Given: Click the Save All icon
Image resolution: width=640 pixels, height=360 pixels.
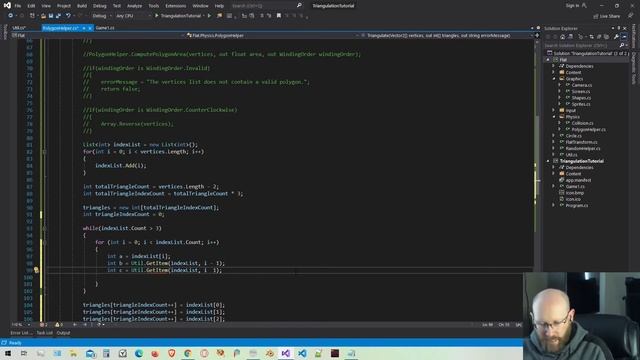Looking at the screenshot, I should click(x=58, y=16).
